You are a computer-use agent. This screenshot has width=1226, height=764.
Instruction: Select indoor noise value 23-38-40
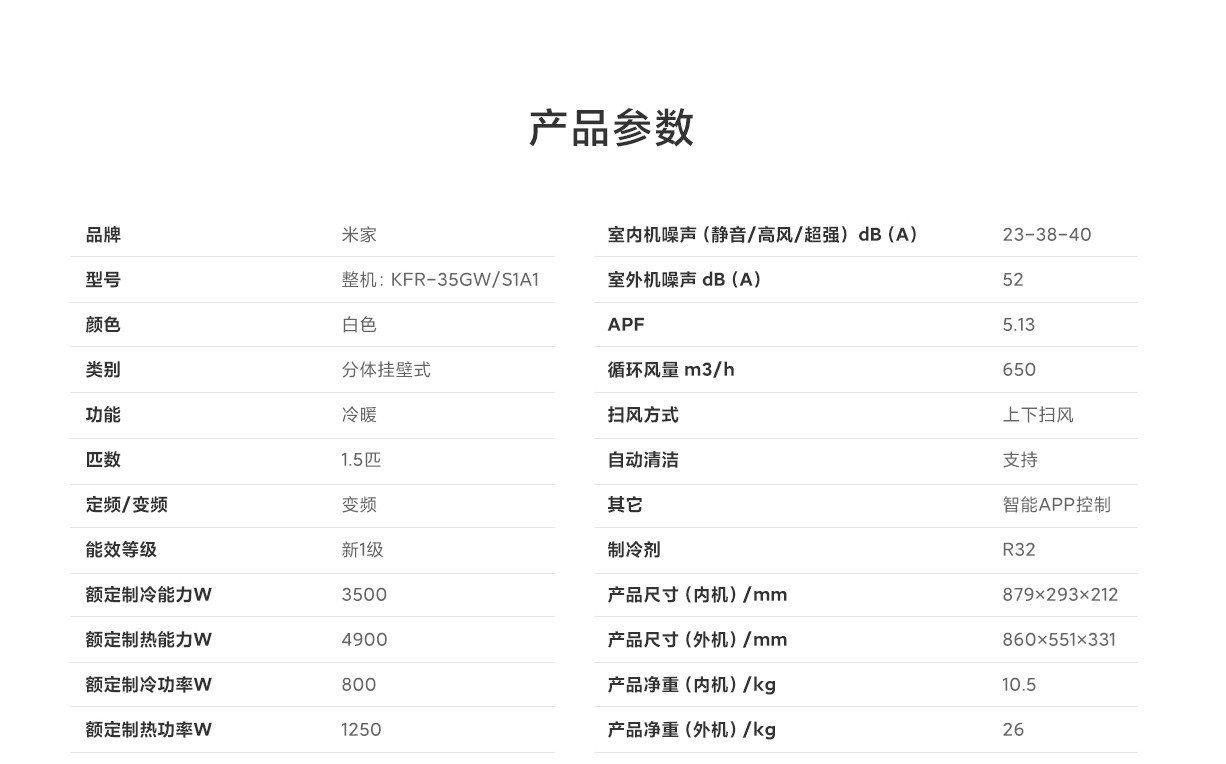tap(1047, 235)
